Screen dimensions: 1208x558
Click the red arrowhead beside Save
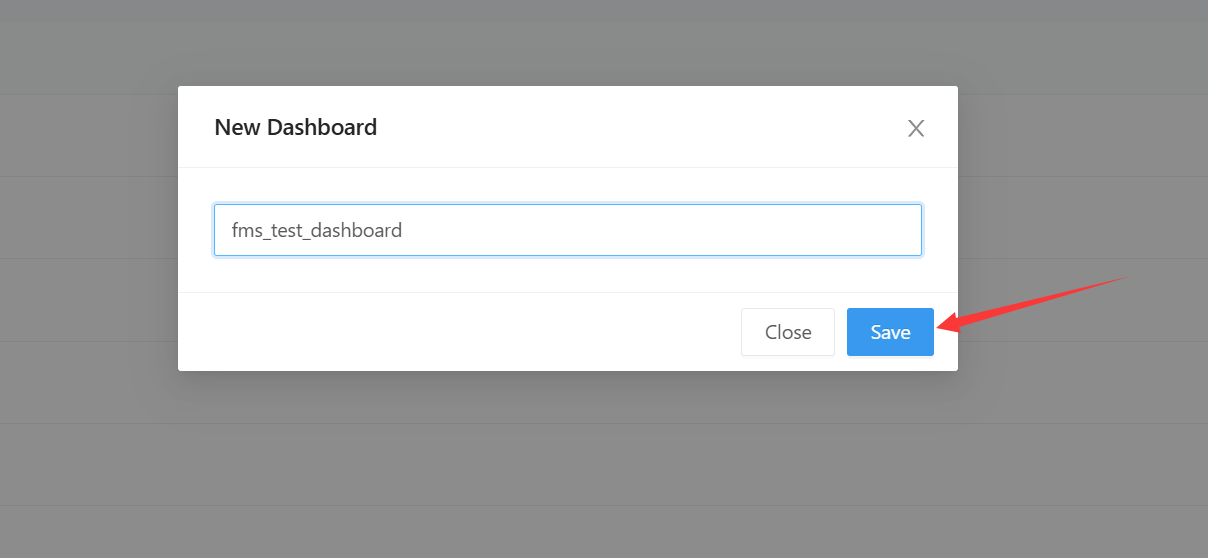(x=948, y=323)
